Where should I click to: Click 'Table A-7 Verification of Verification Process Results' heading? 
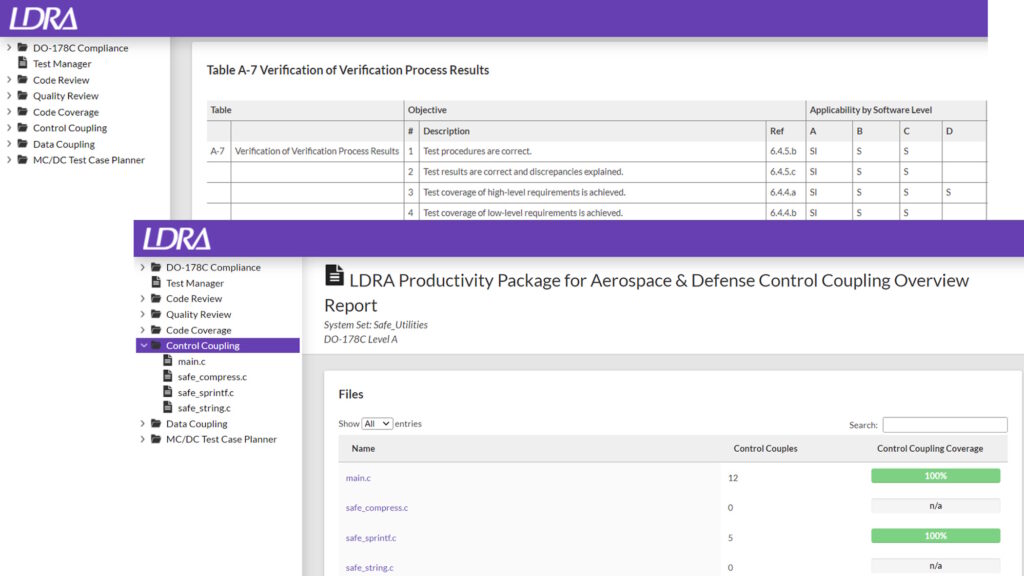click(x=347, y=70)
